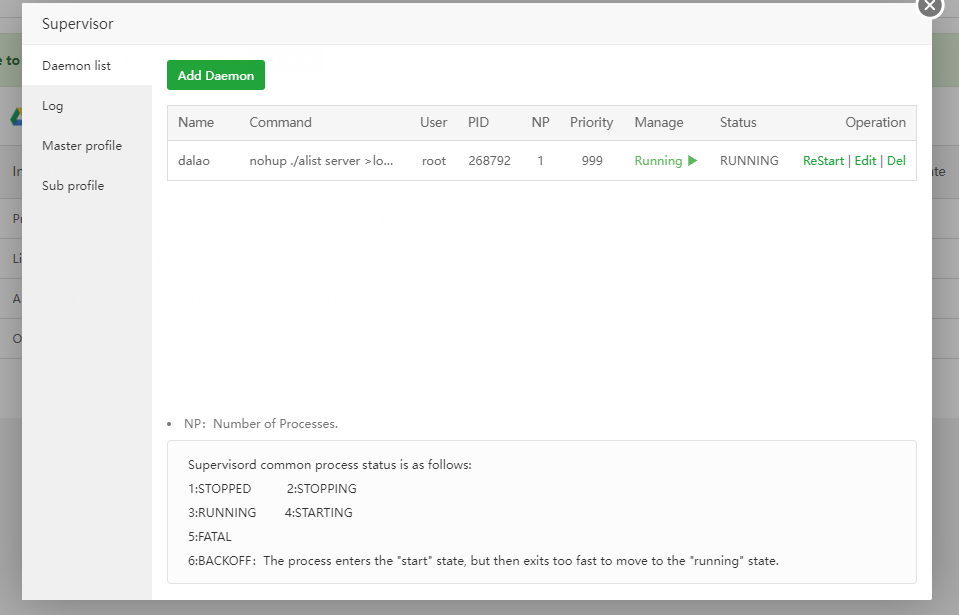Open the Log tab

[x=53, y=106]
